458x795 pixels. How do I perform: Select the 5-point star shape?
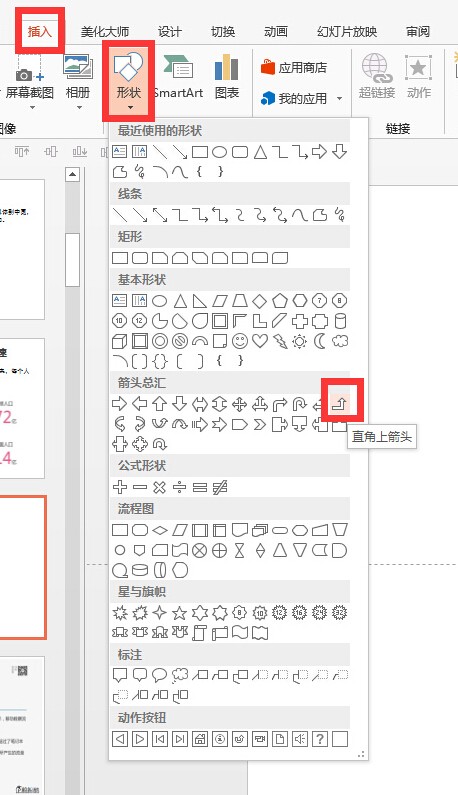click(x=180, y=613)
